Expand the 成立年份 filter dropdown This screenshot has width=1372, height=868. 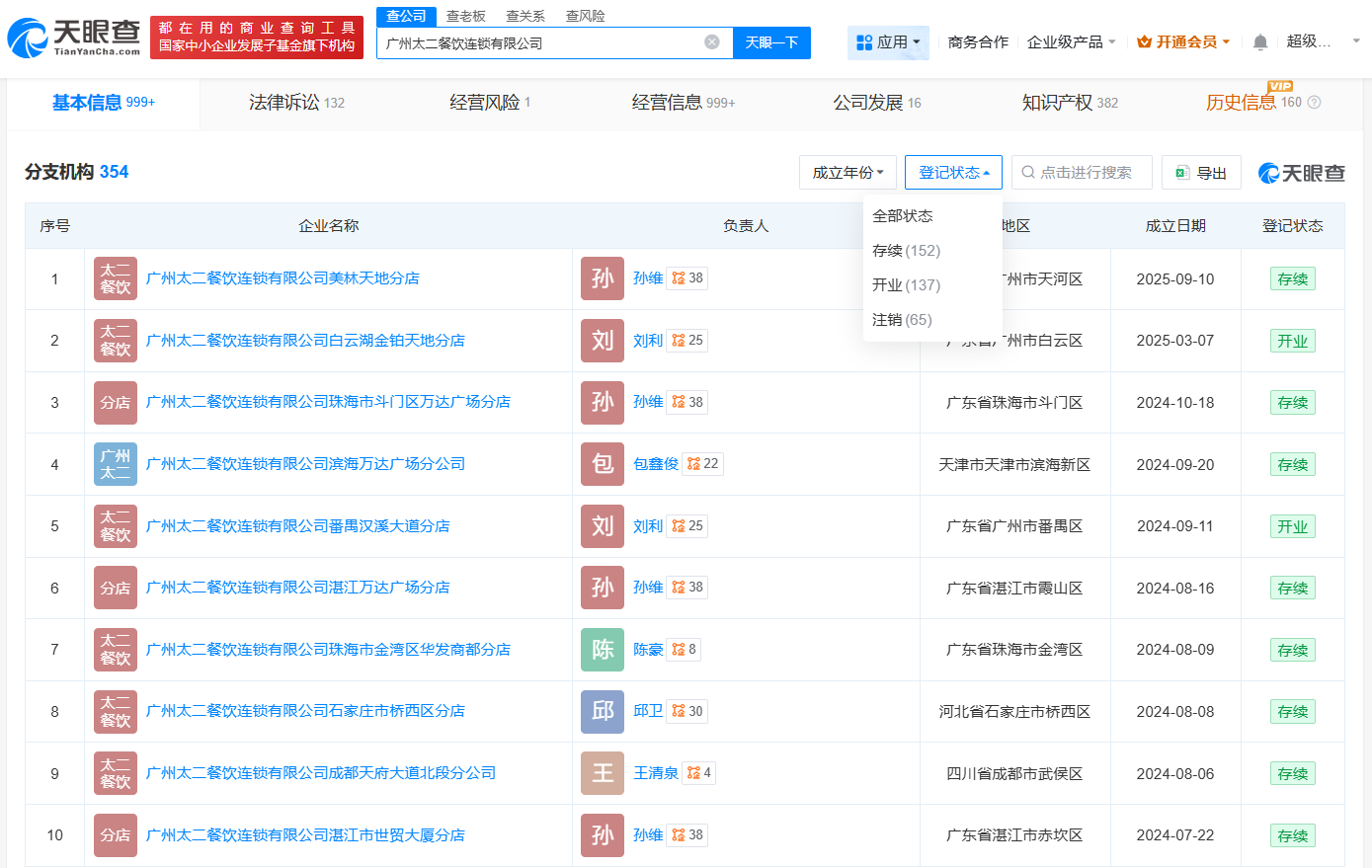[x=847, y=173]
